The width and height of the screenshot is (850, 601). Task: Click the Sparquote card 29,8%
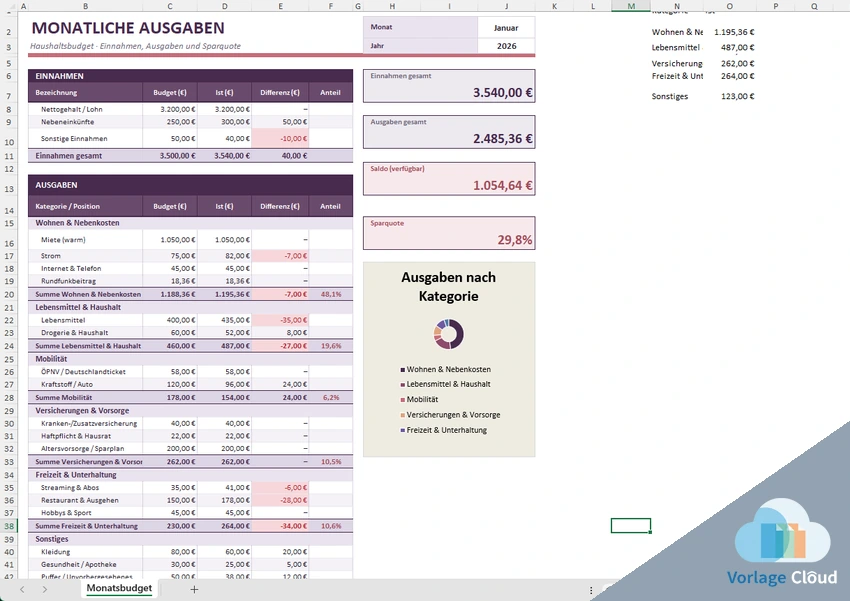pos(449,233)
